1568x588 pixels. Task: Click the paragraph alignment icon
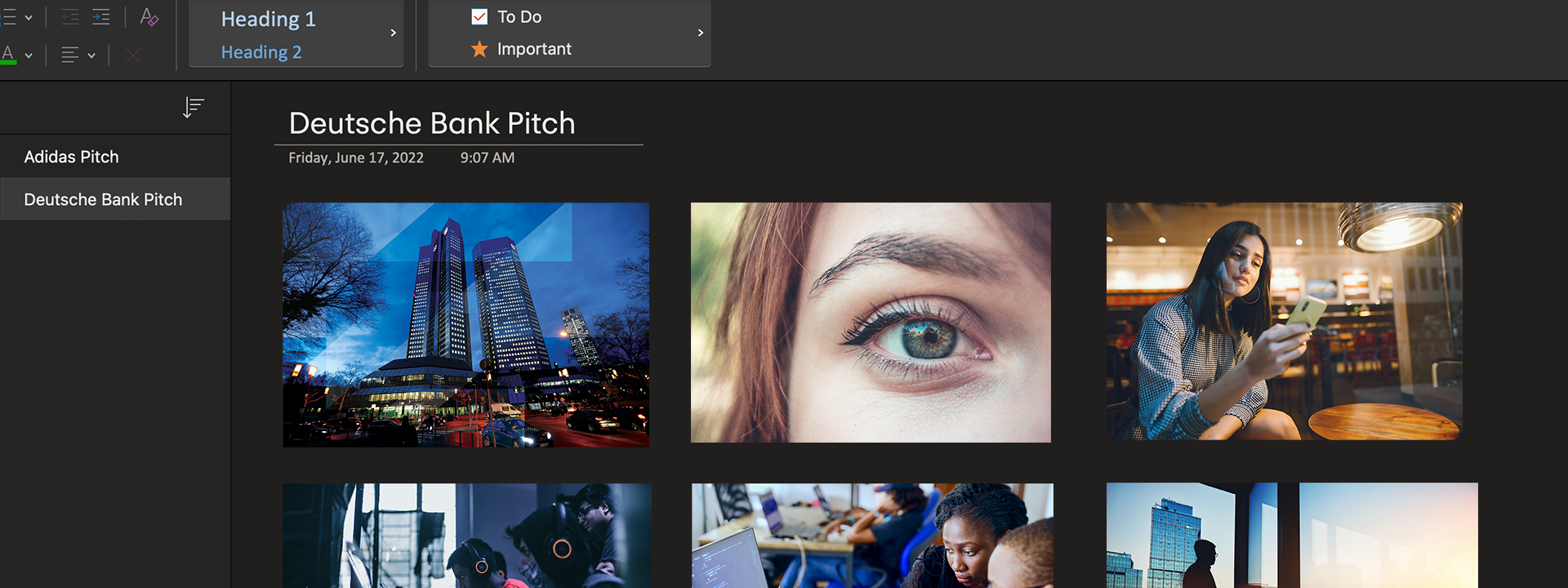[70, 55]
